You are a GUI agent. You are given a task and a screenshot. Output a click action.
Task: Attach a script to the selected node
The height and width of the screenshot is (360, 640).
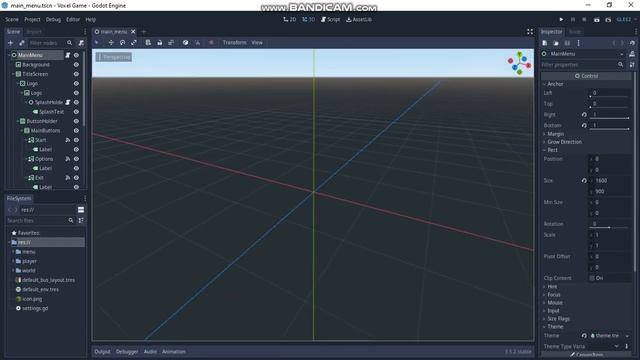point(81,43)
